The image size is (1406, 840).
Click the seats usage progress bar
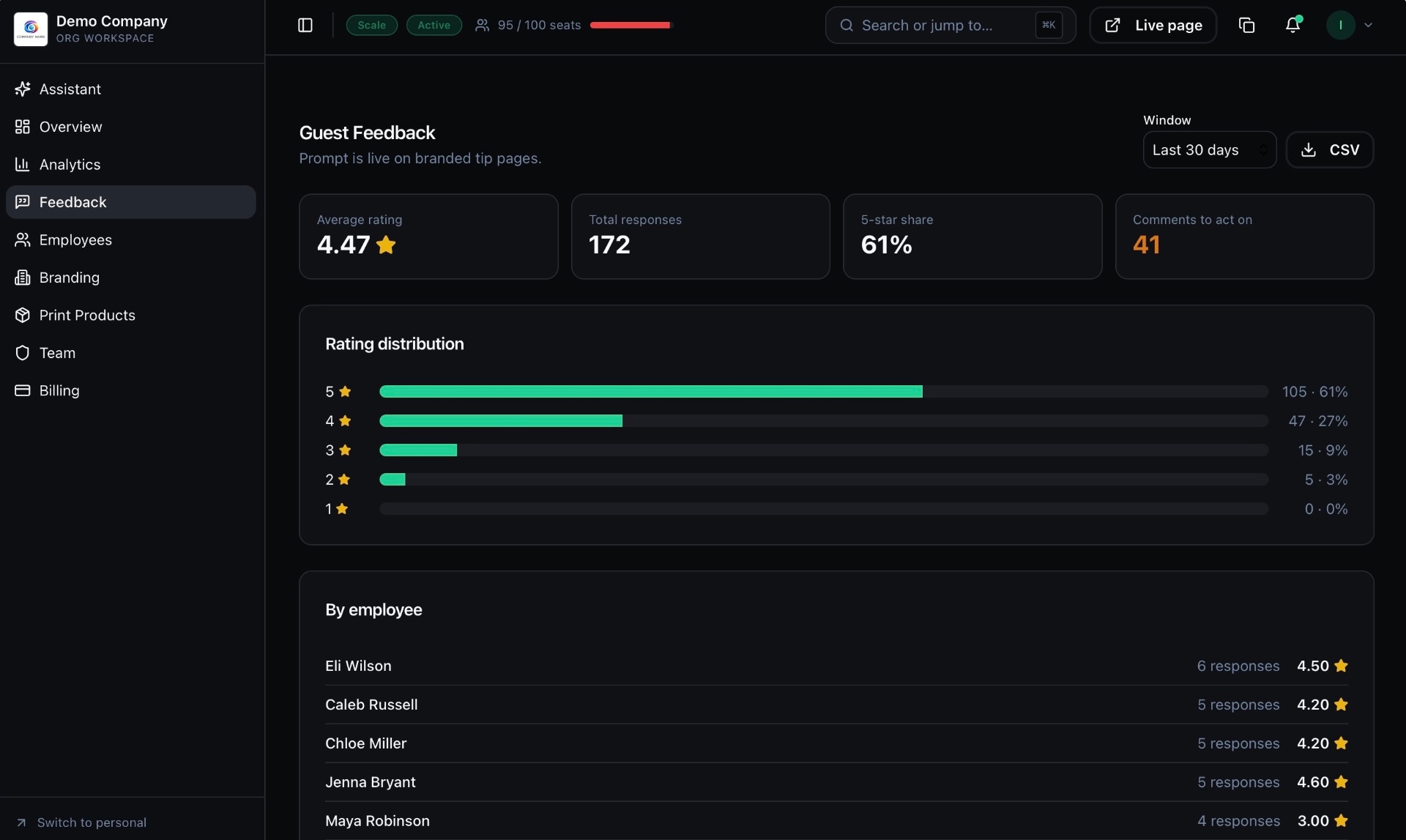631,26
